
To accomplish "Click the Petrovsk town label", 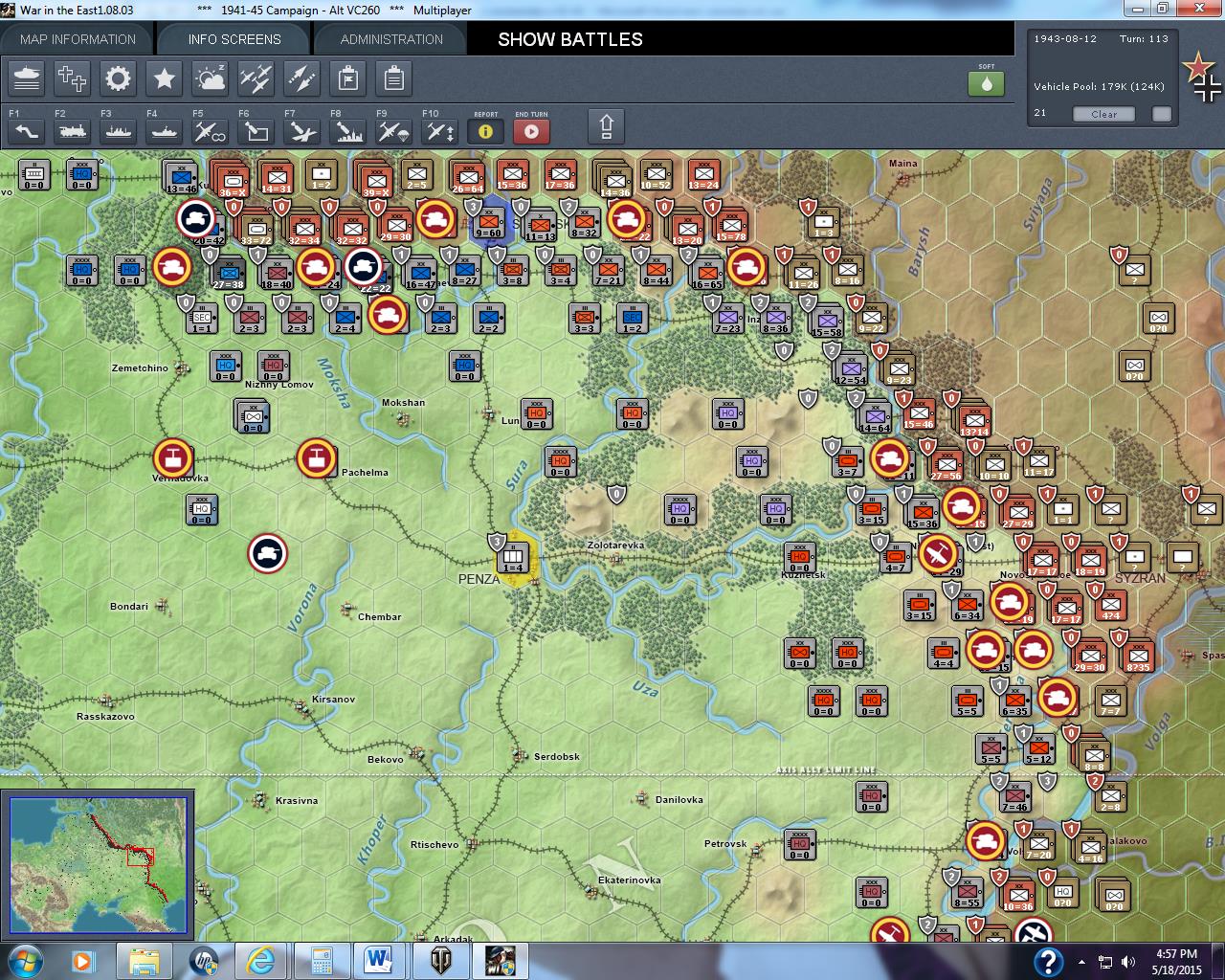I will click(725, 843).
